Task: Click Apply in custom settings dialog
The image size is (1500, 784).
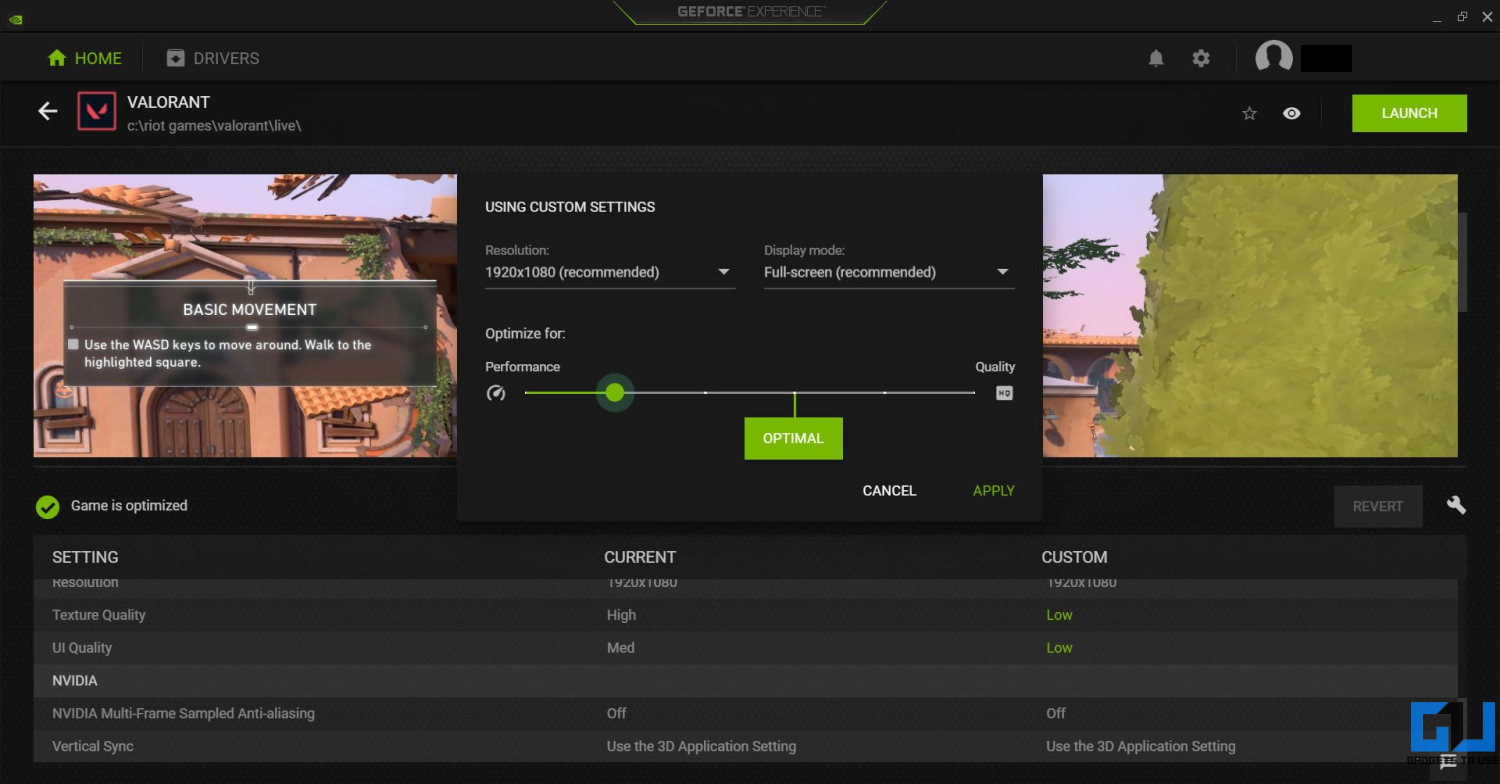Action: 993,490
